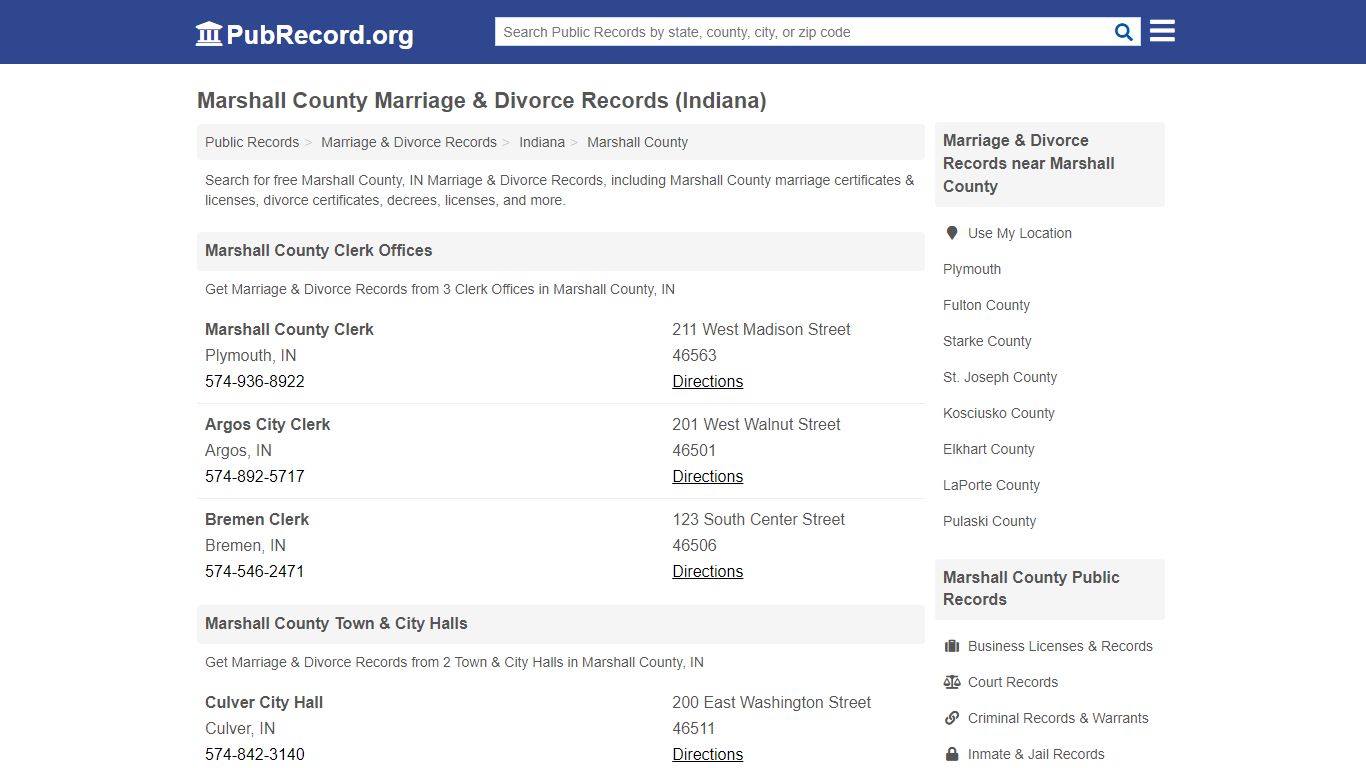Click the Bremen, IN text
1366x768 pixels.
point(245,545)
